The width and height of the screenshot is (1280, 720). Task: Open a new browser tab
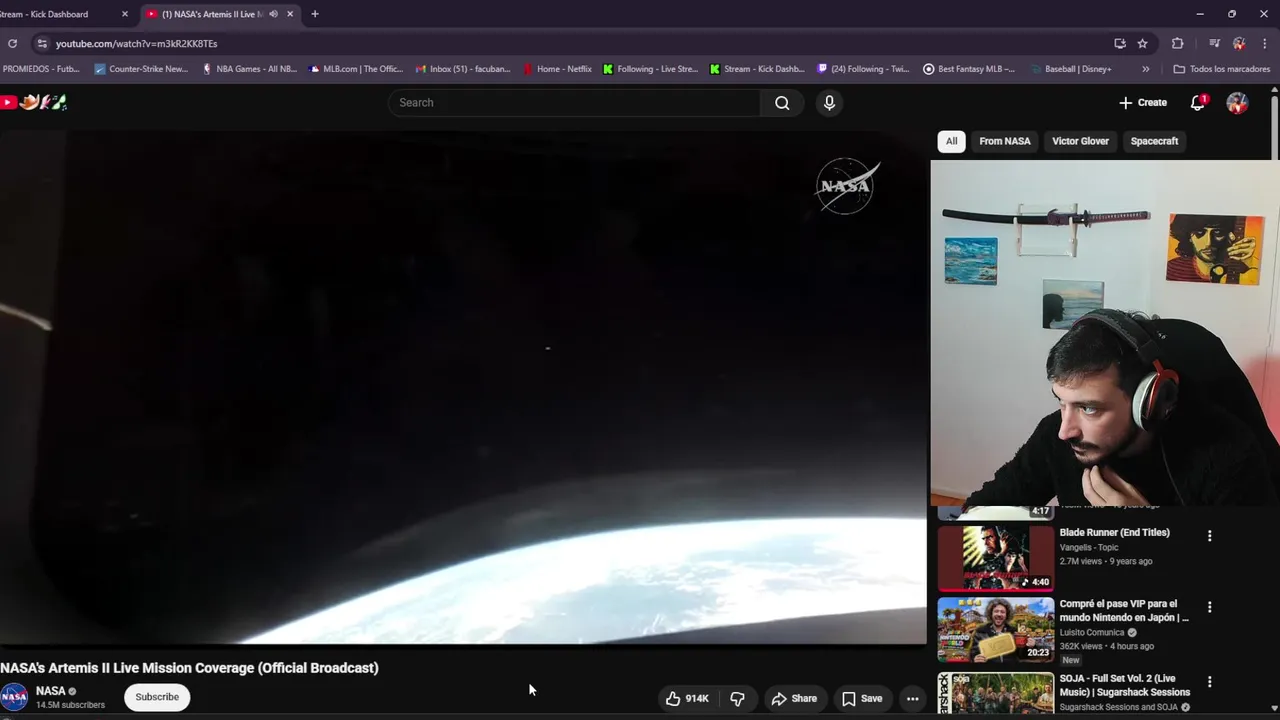(x=315, y=14)
